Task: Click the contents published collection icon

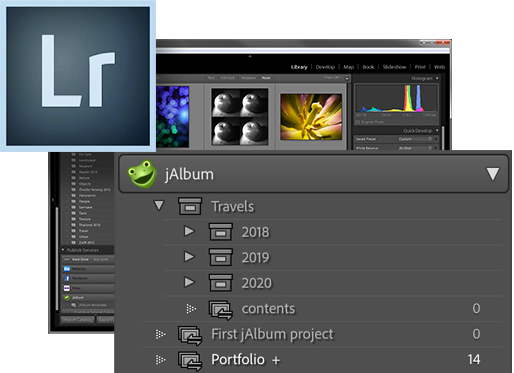Action: coord(221,310)
